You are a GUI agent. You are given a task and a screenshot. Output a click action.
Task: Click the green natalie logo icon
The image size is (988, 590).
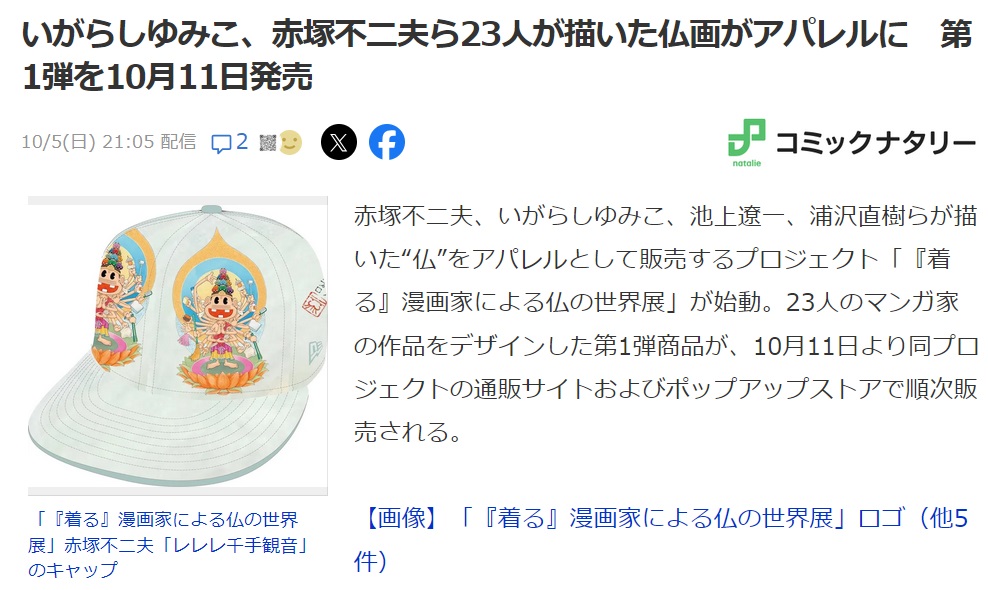(746, 137)
